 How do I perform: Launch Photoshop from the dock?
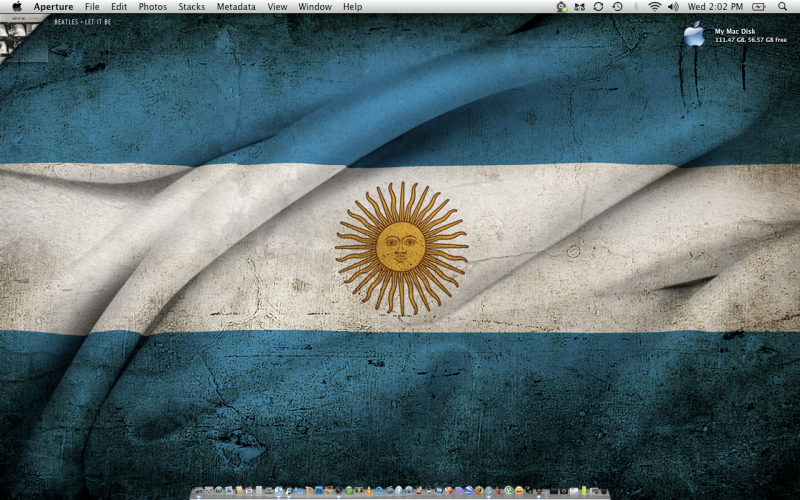pos(319,490)
